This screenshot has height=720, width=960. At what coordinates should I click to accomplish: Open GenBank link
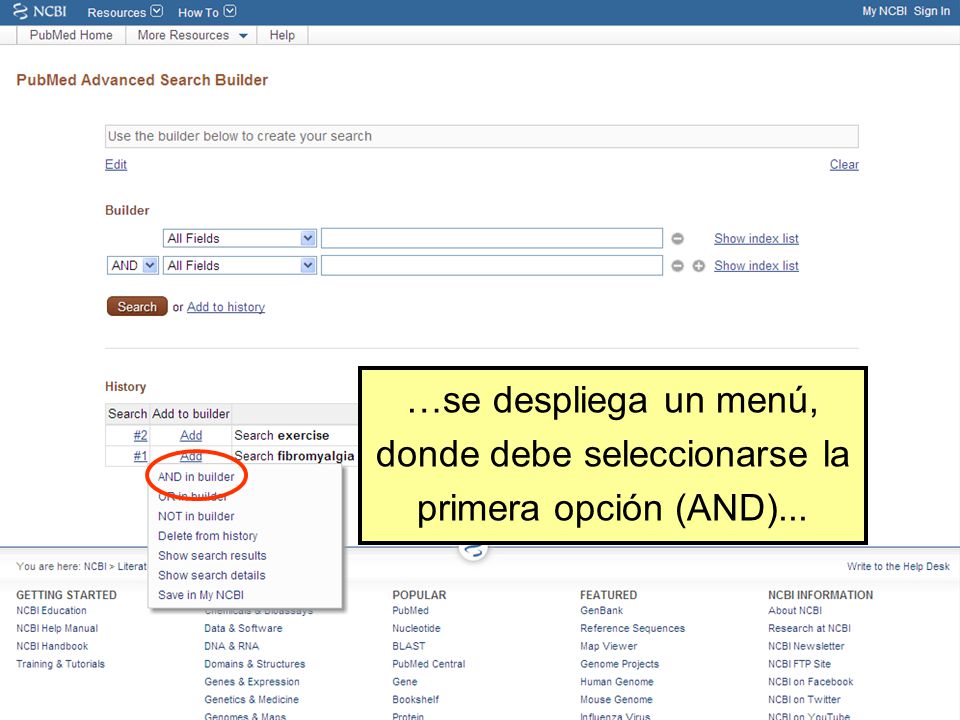point(601,610)
